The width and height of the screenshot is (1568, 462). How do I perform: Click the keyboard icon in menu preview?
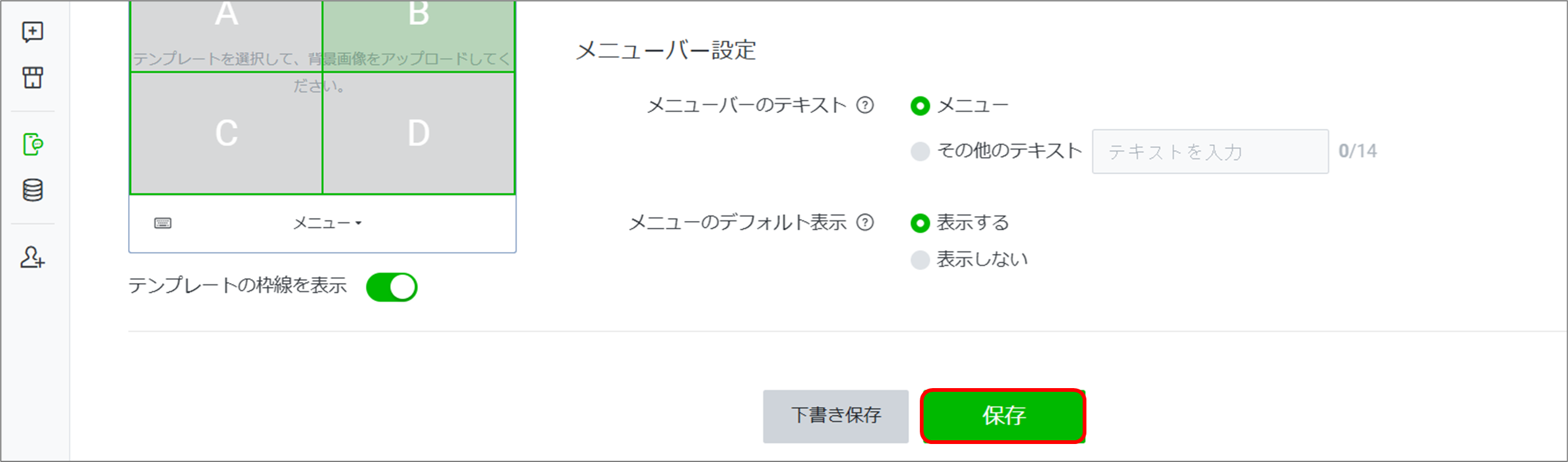point(163,223)
